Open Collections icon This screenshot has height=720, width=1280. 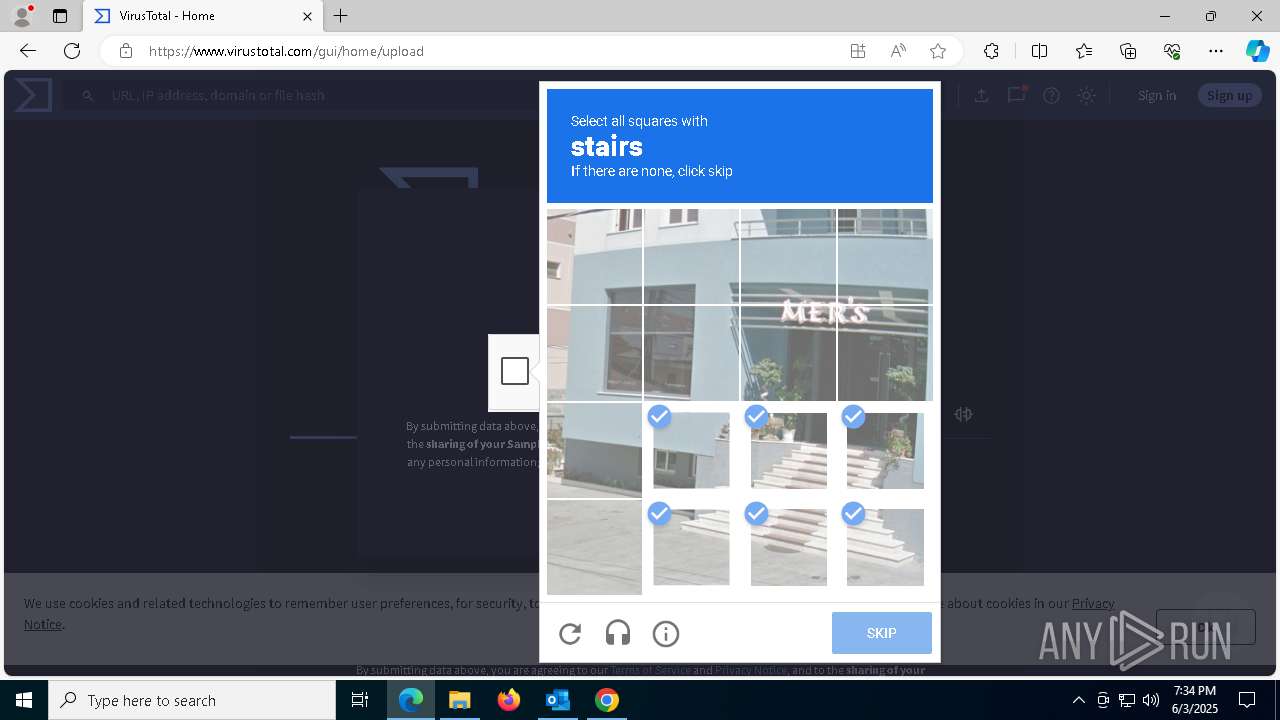pyautogui.click(x=1128, y=51)
